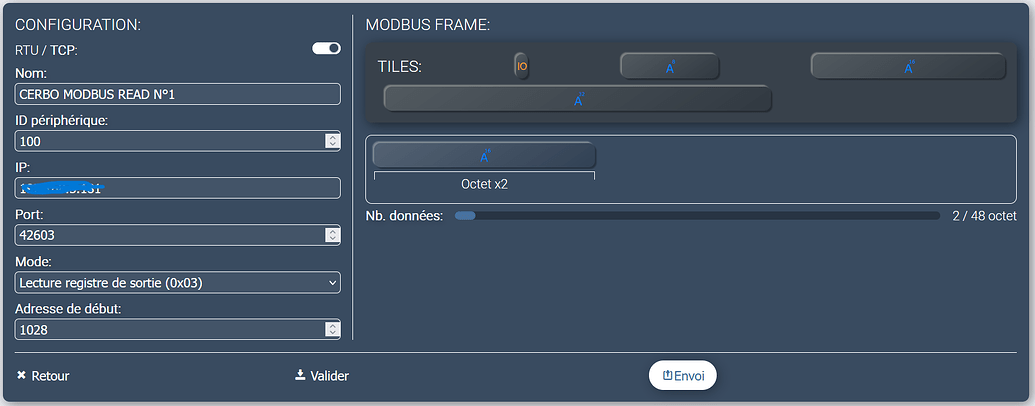The width and height of the screenshot is (1035, 406).
Task: Click the ID périphérique spinner arrows
Action: click(x=333, y=142)
